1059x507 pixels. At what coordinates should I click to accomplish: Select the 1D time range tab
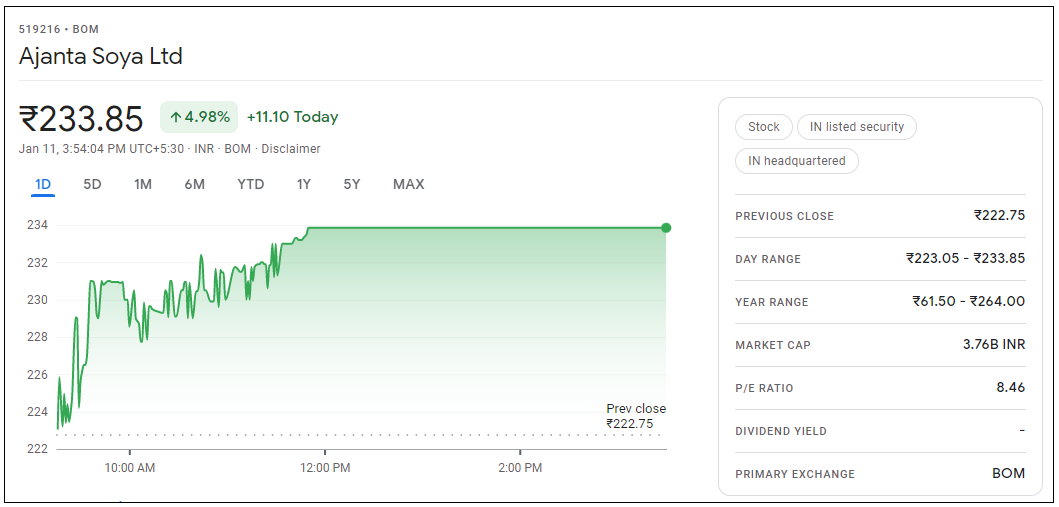[43, 184]
